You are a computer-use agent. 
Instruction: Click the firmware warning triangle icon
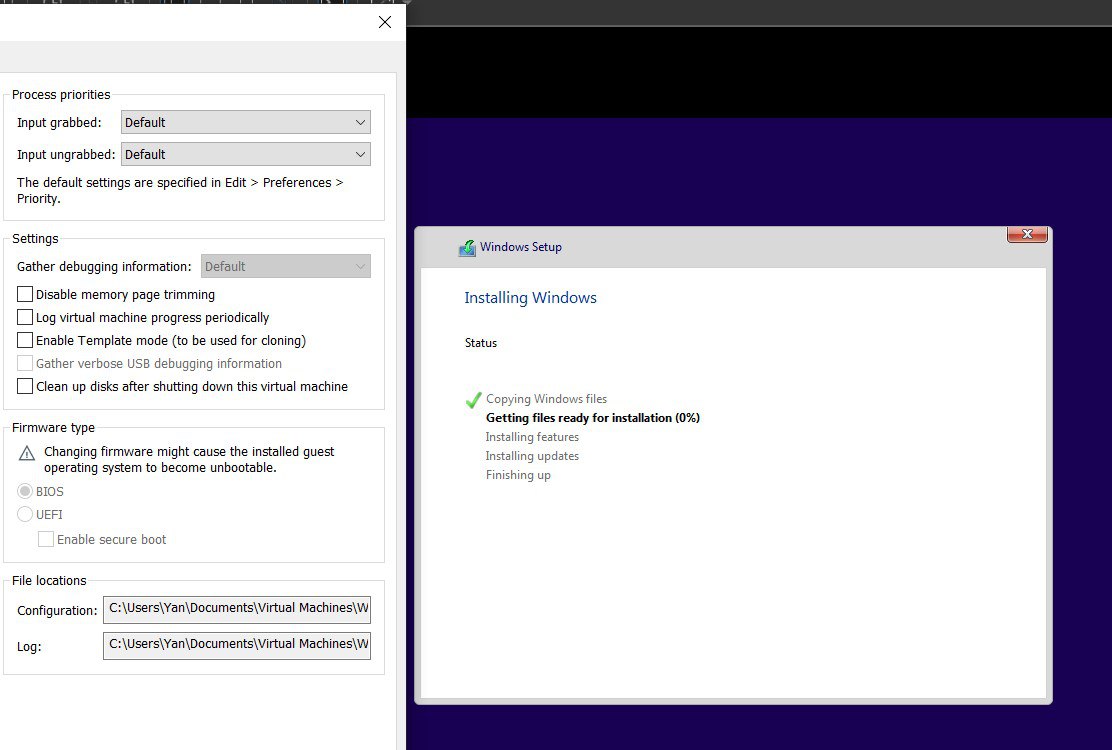point(27,453)
